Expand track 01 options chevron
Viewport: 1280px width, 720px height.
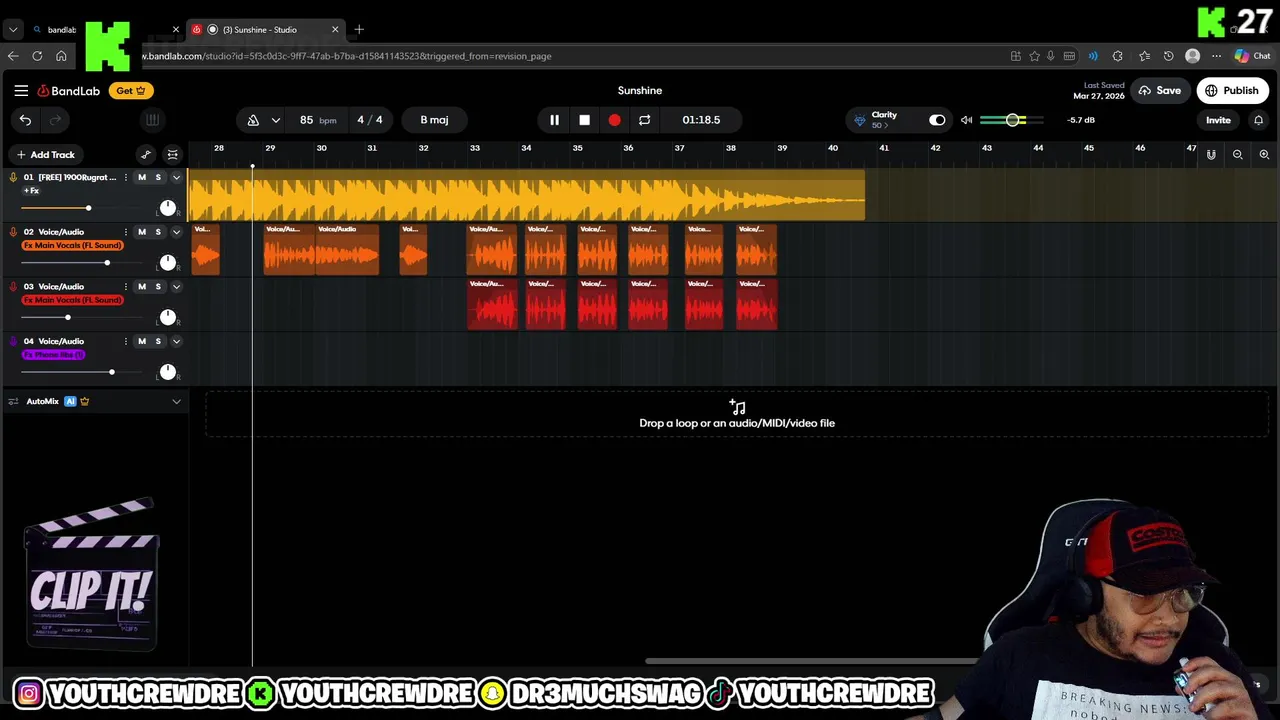(x=176, y=178)
